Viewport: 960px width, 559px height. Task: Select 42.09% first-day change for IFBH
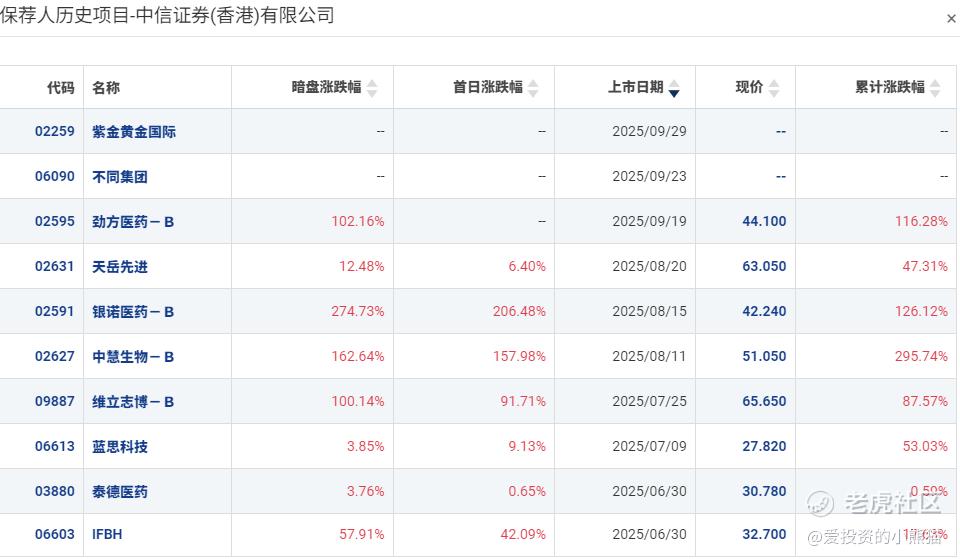pyautogui.click(x=523, y=534)
